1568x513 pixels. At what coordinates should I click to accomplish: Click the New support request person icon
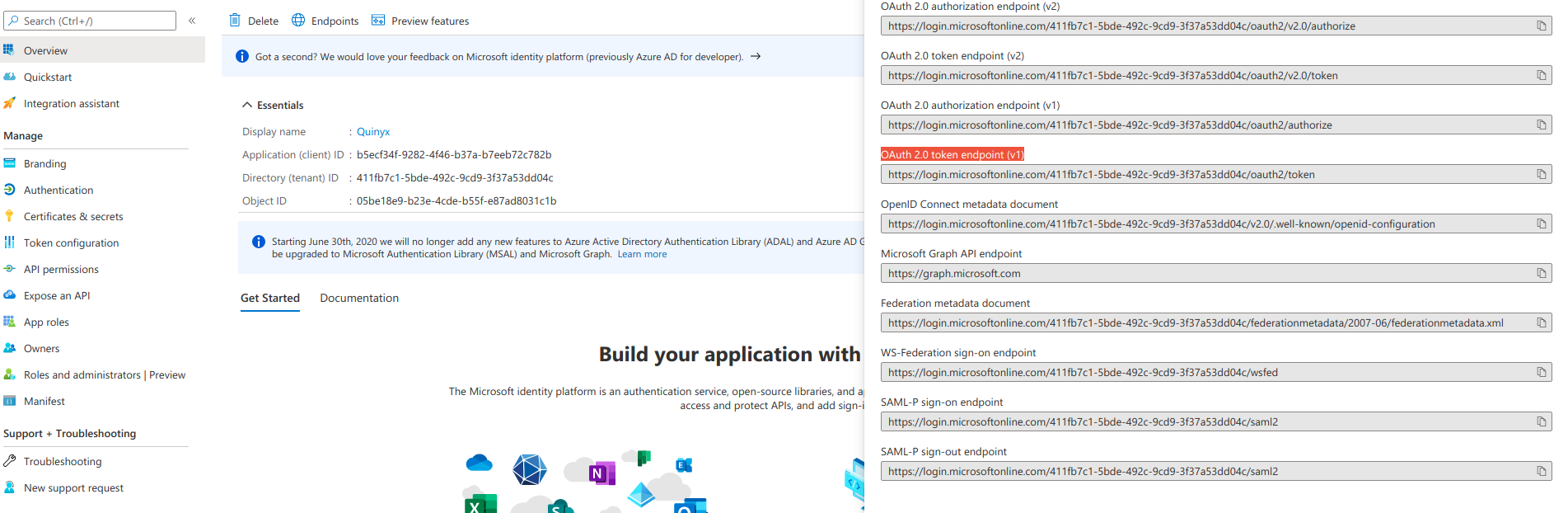10,487
